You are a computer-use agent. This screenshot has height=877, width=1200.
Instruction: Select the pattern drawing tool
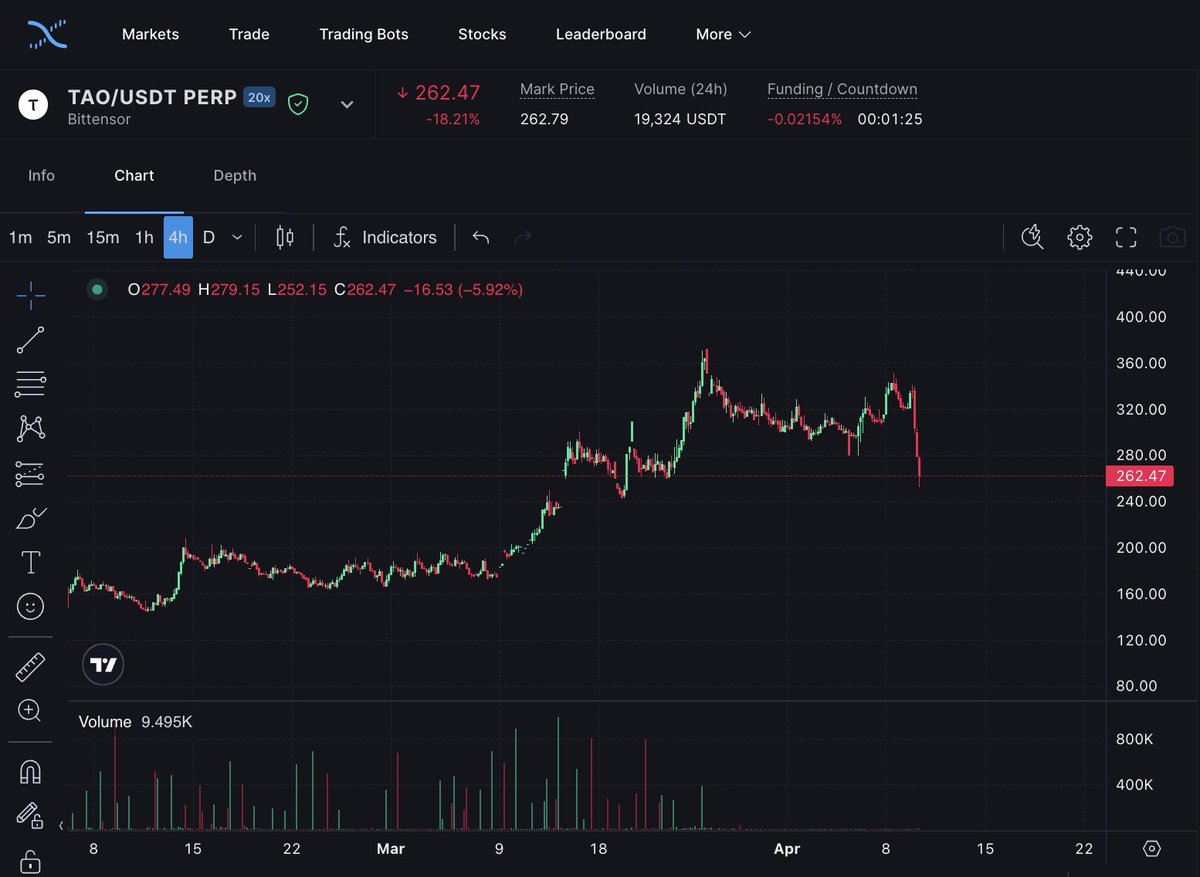(x=31, y=429)
